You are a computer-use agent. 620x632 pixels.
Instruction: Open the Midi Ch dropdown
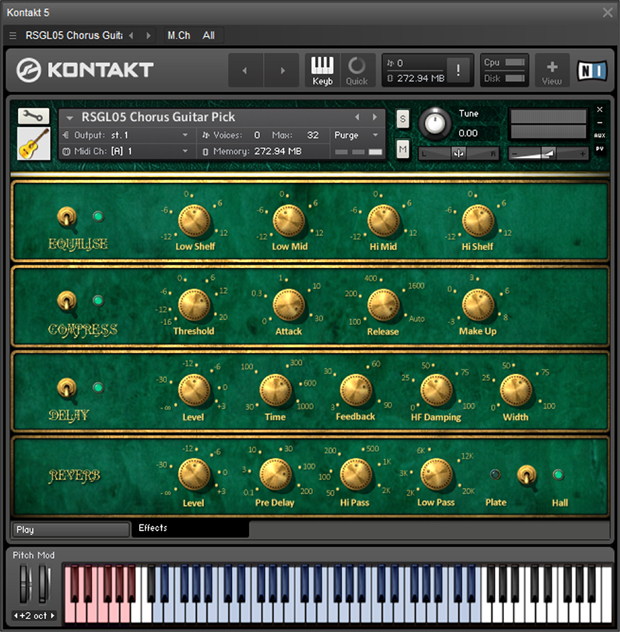[x=126, y=151]
